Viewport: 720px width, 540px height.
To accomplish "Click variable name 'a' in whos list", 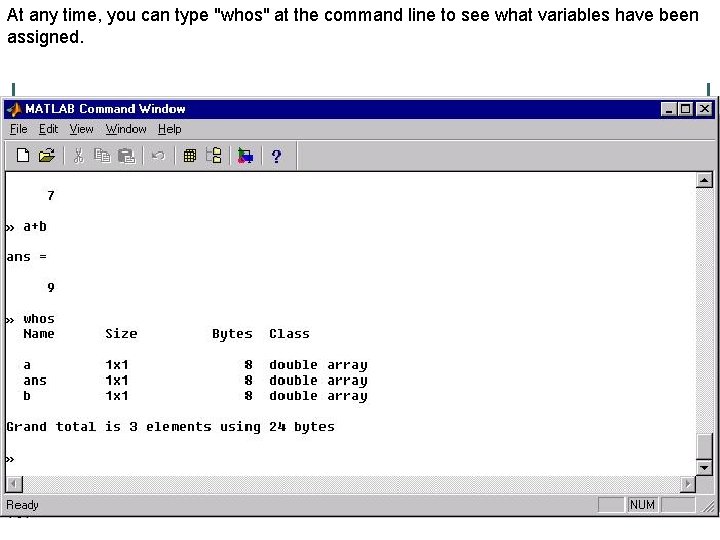I will click(27, 365).
